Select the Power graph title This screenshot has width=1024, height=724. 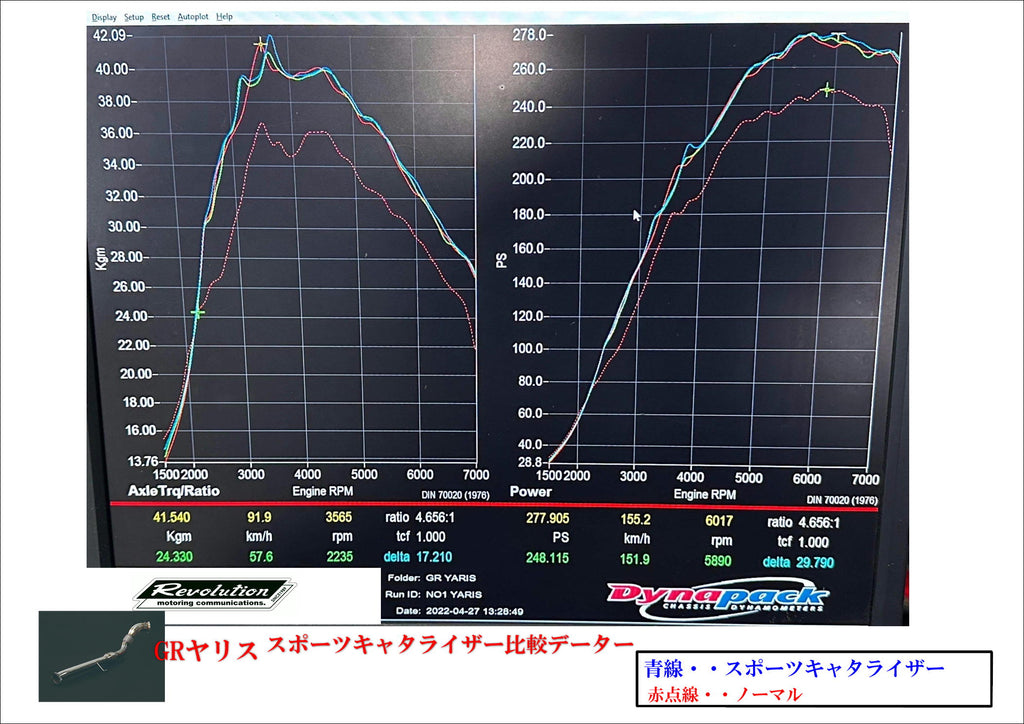530,492
